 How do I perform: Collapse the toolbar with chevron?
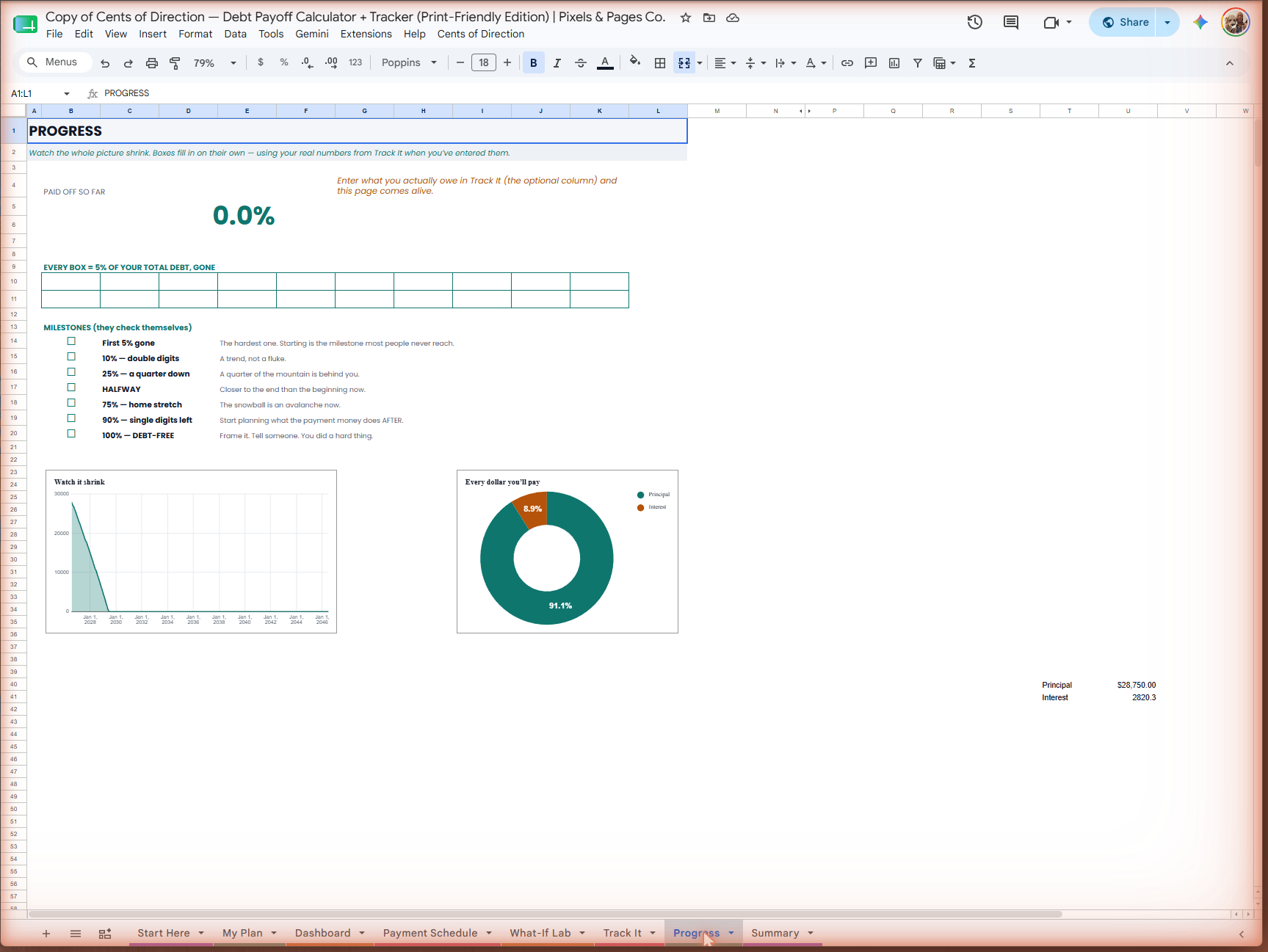(x=1230, y=63)
